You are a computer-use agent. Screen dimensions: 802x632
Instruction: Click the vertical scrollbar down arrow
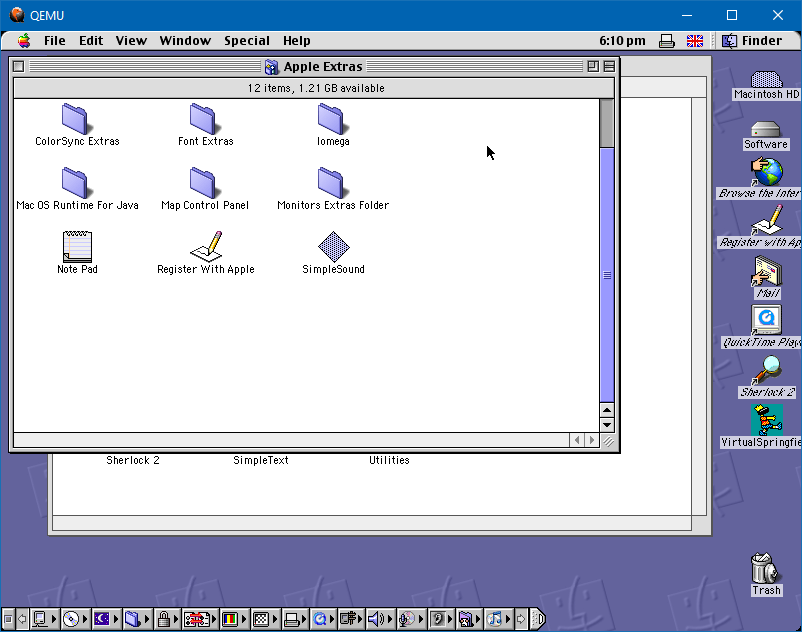click(607, 425)
